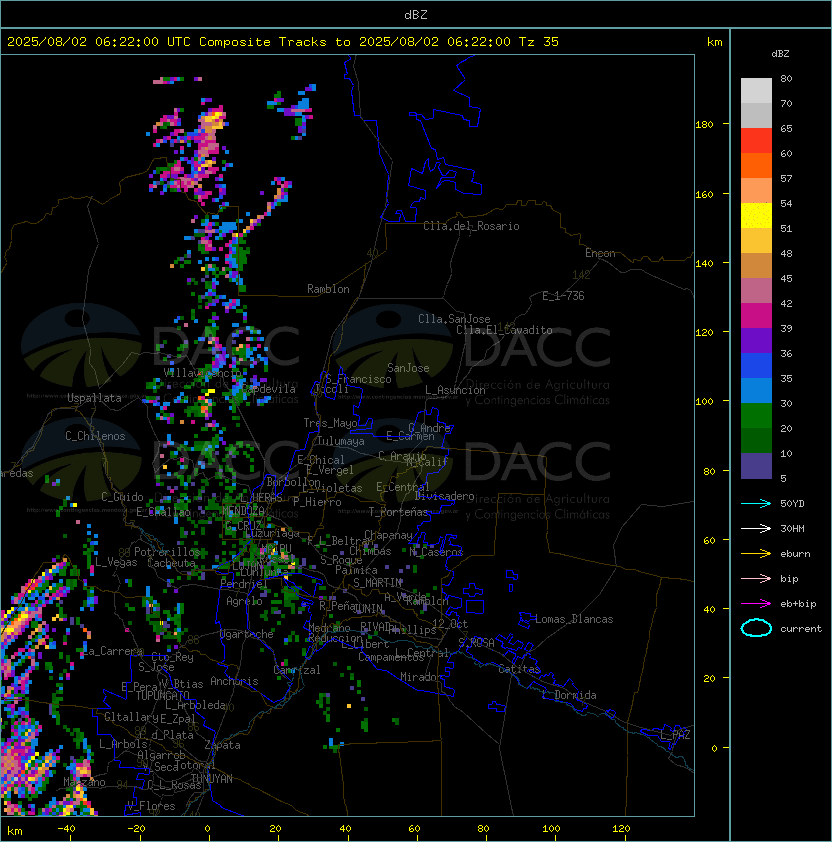Viewport: 832px width, 842px height.
Task: Click the 'C_Chilenos' place label
Action: [95, 436]
